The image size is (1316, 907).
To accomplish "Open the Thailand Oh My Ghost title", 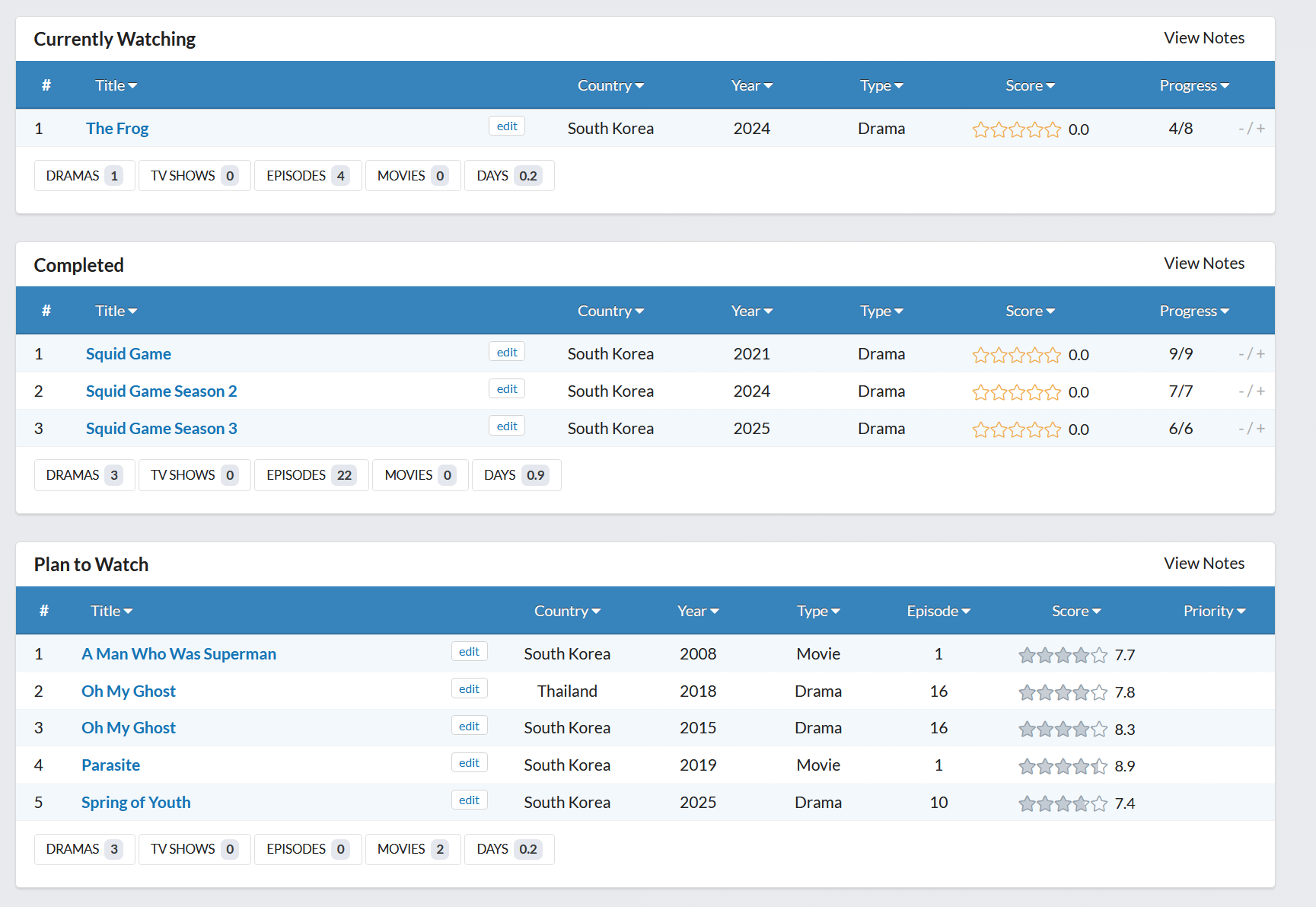I will [129, 691].
